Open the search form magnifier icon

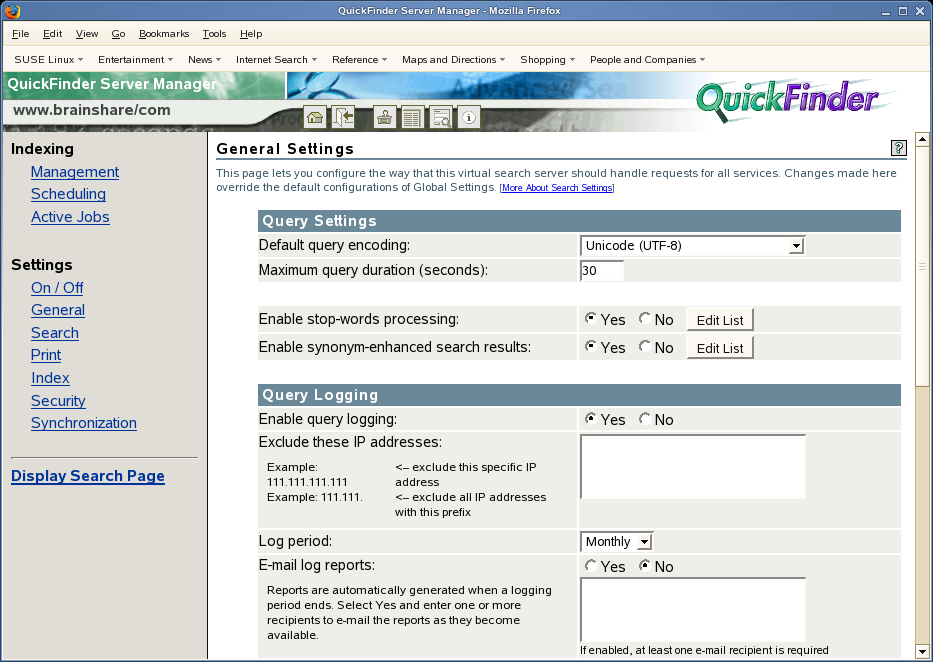pyautogui.click(x=441, y=117)
